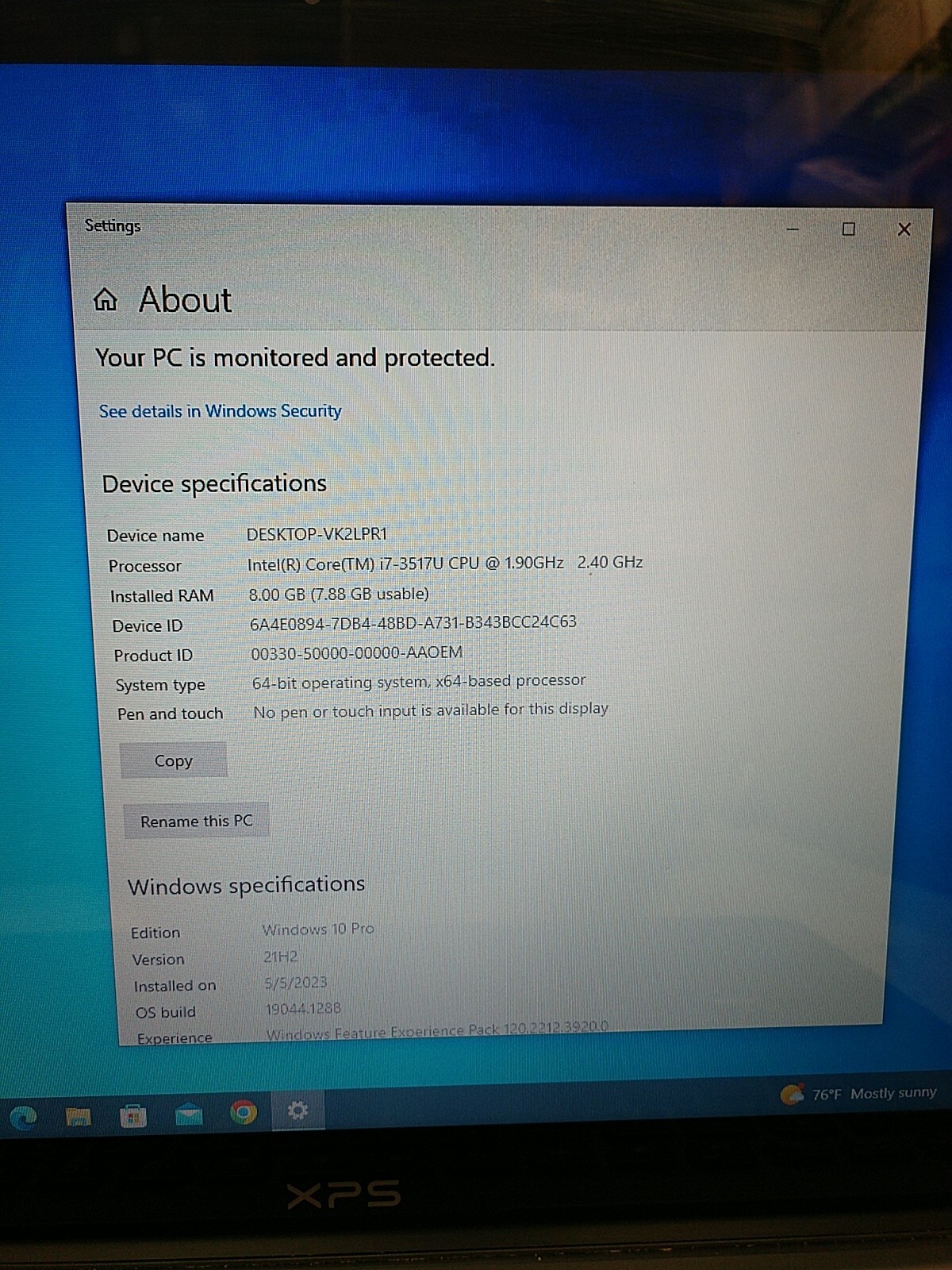Viewport: 952px width, 1270px height.
Task: Click the OS build value 19044.1288
Action: [303, 1008]
